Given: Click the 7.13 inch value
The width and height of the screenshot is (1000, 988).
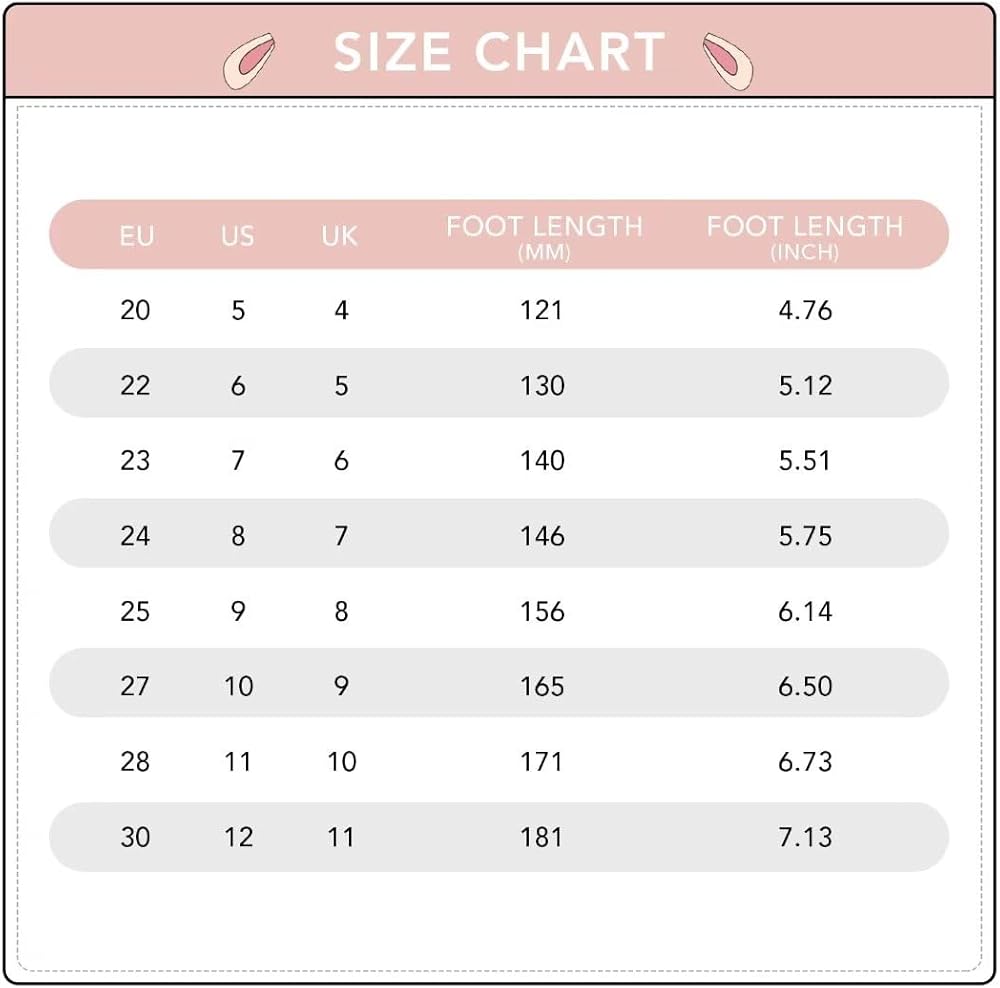Looking at the screenshot, I should 805,837.
